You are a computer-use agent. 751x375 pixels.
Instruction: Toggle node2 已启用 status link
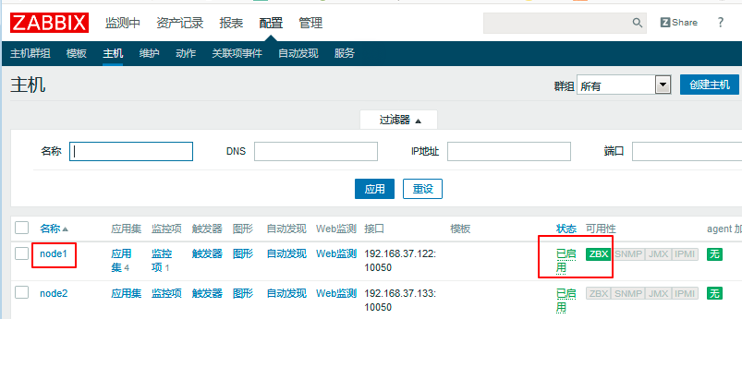tap(566, 300)
